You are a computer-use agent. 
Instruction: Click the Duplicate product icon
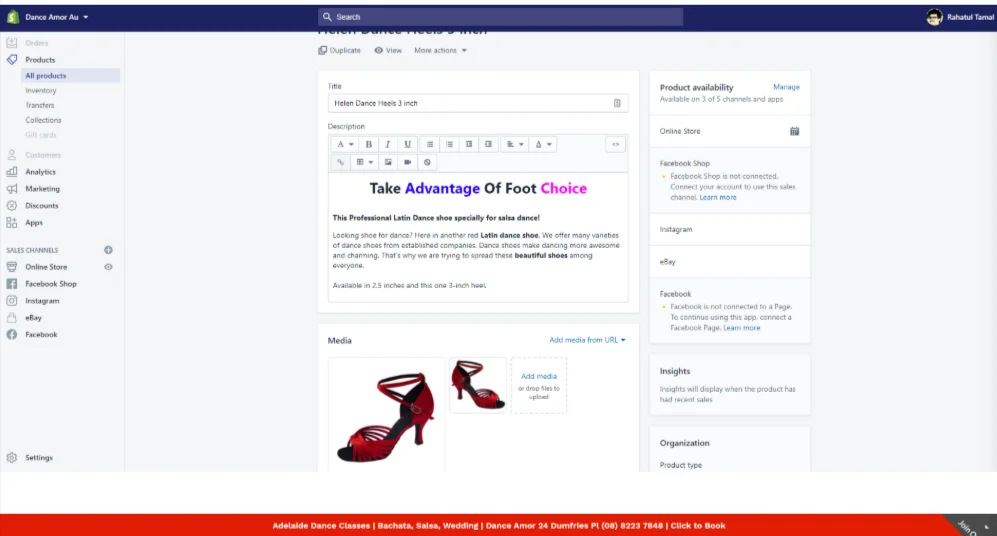[322, 50]
